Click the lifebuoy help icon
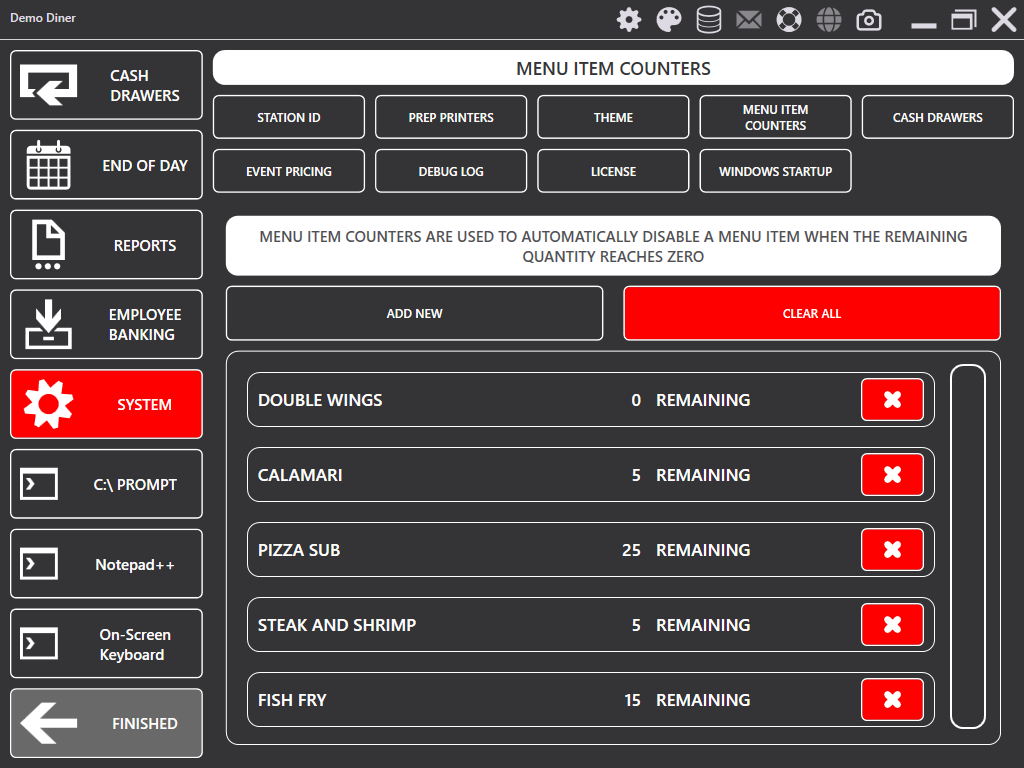This screenshot has height=768, width=1024. click(789, 20)
